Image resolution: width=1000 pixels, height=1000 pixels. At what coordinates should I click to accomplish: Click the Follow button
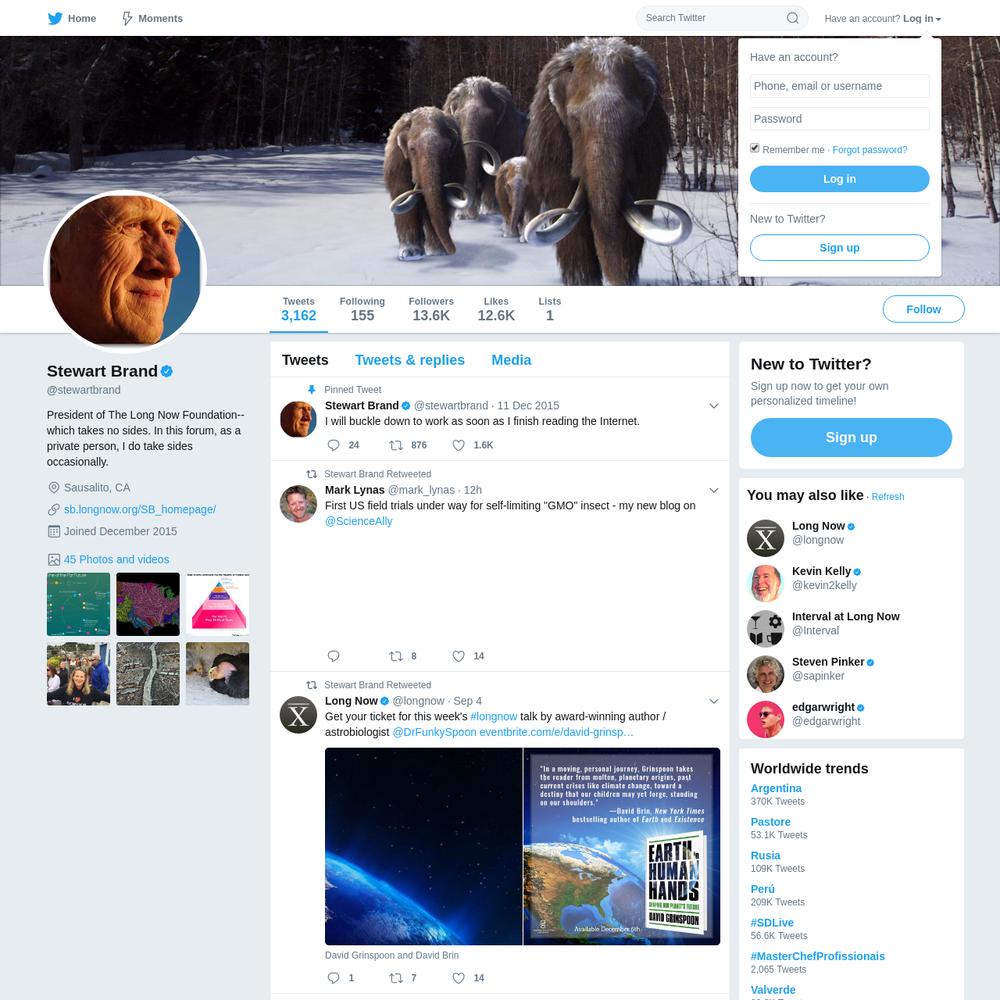click(923, 309)
